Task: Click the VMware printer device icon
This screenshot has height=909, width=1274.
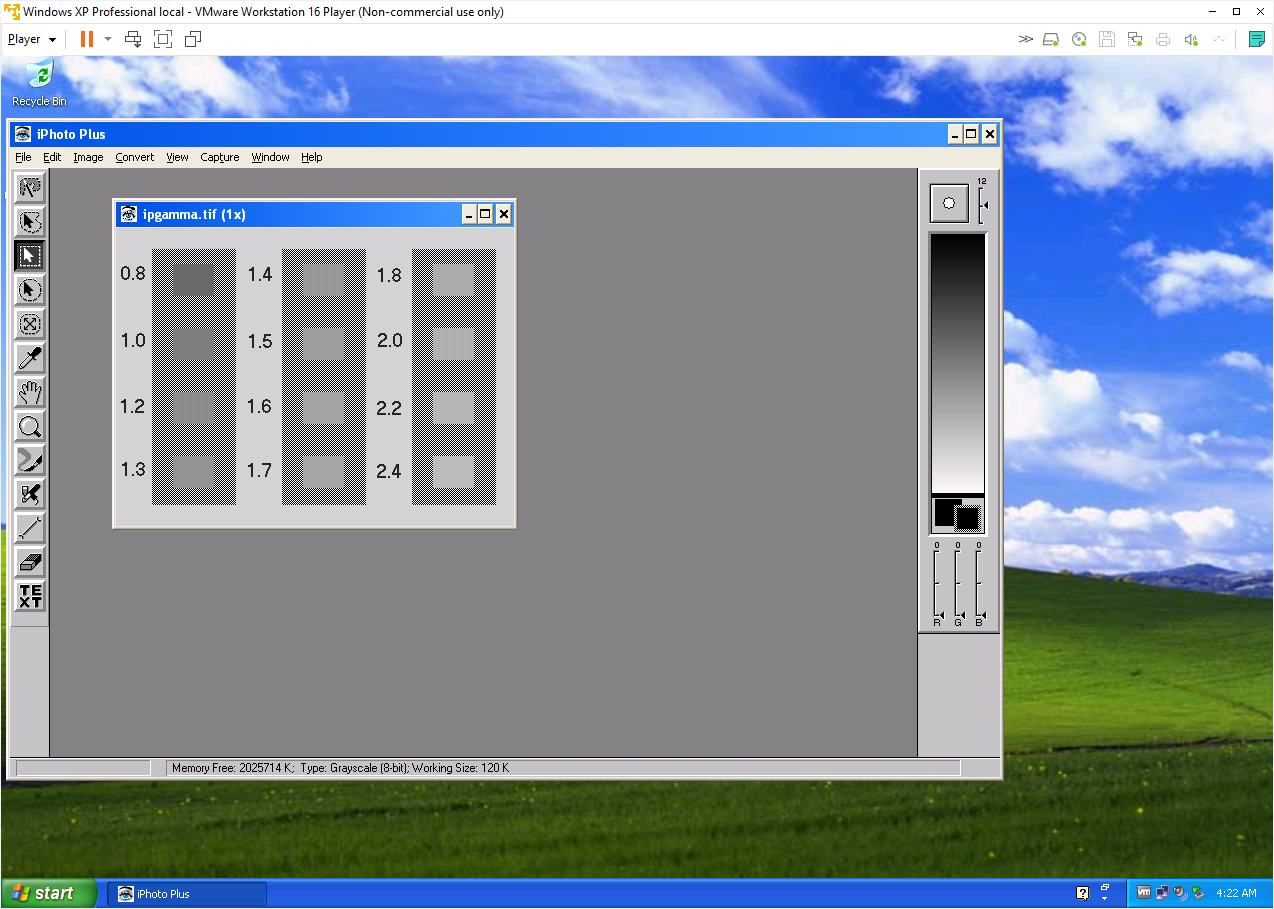Action: tap(1163, 39)
